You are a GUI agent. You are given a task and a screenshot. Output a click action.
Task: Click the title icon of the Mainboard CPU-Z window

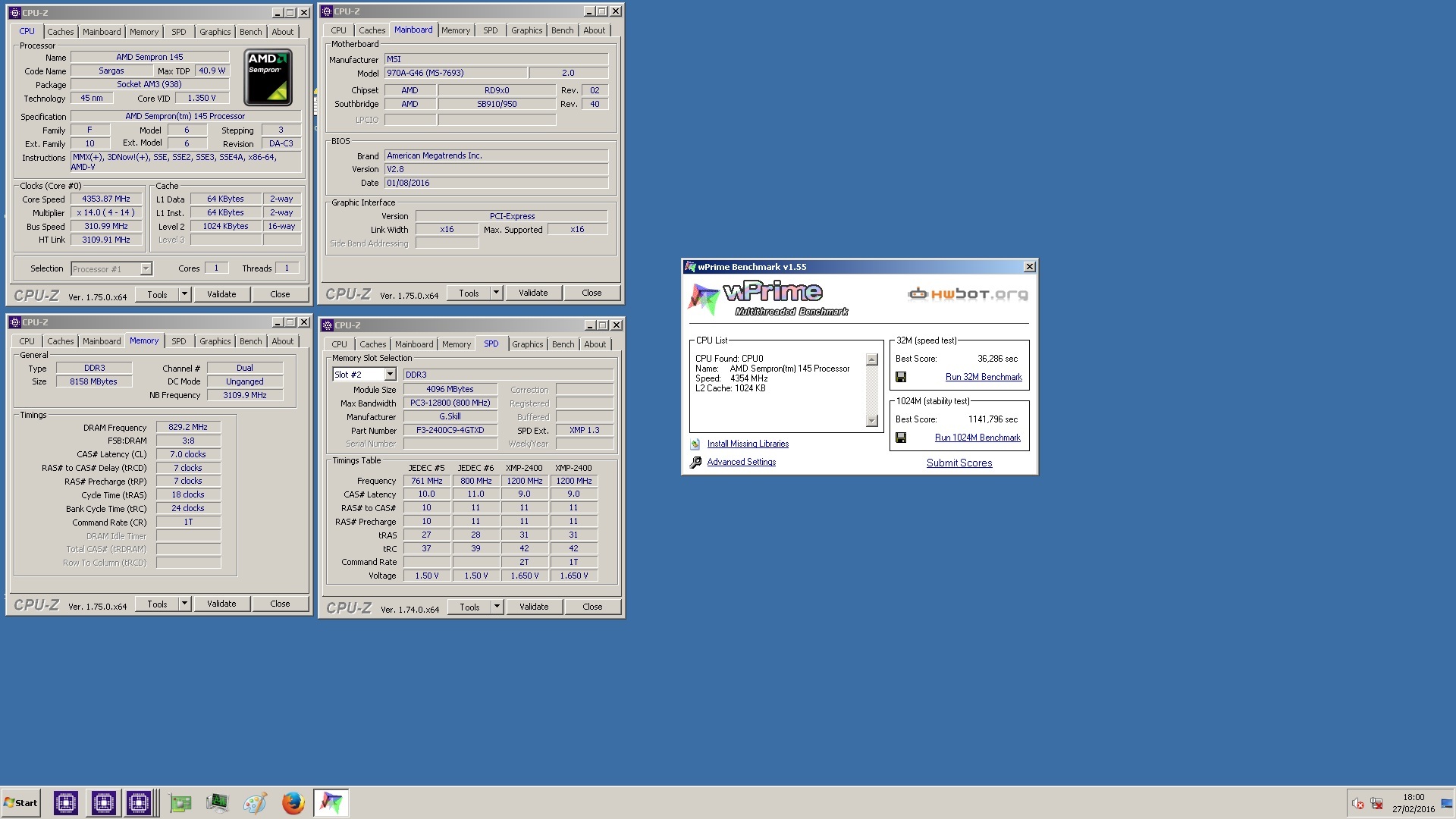pos(327,11)
